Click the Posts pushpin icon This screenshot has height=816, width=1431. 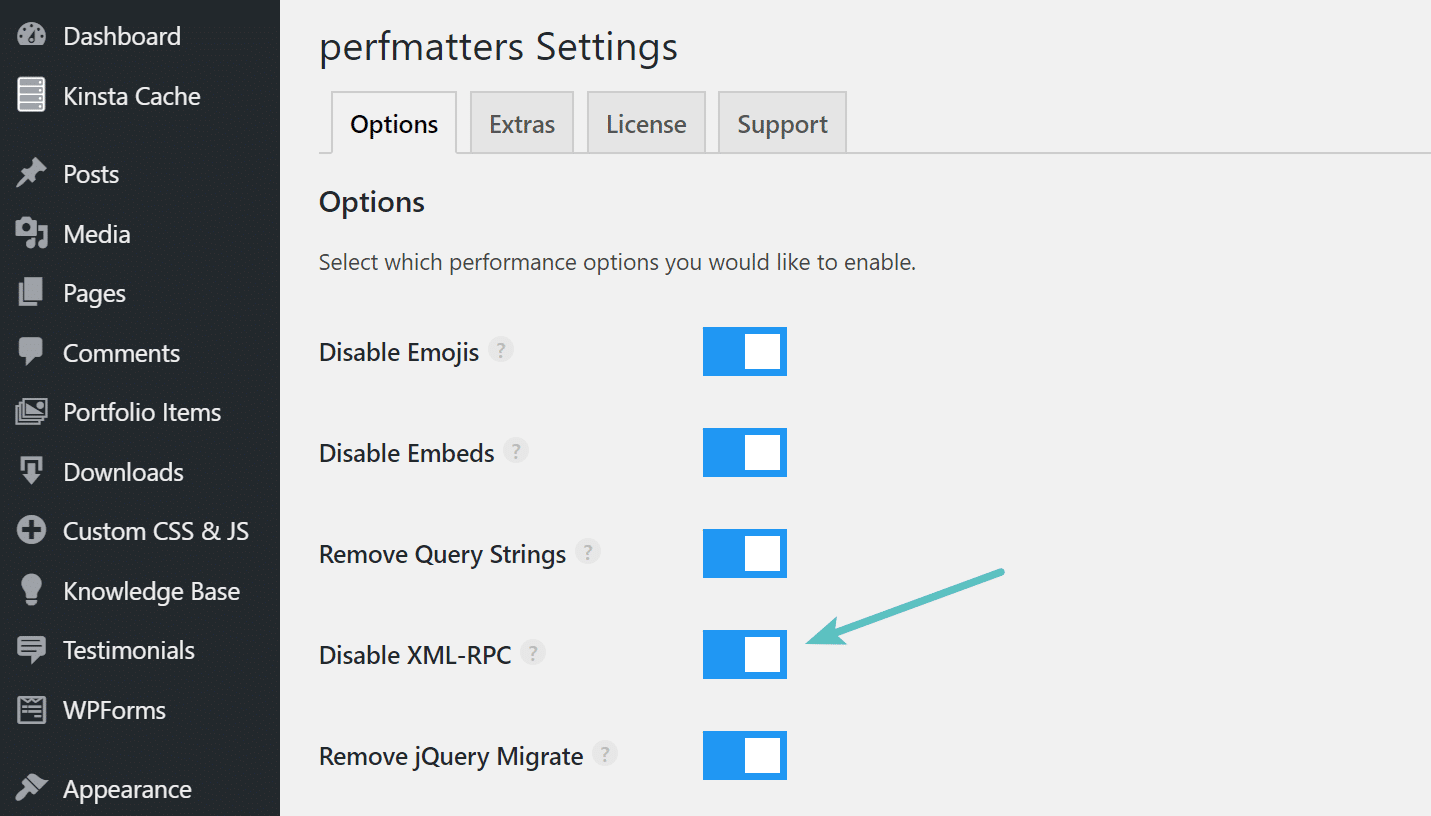[32, 174]
